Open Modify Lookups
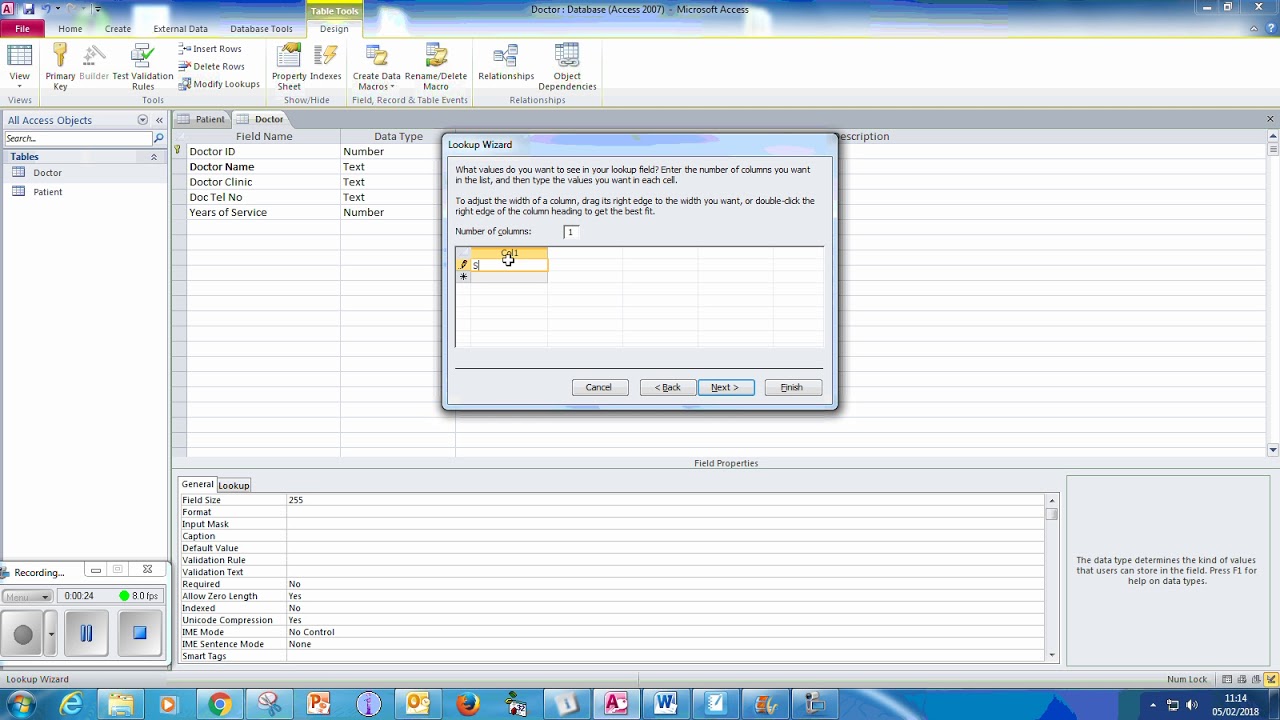1280x720 pixels. tap(219, 84)
